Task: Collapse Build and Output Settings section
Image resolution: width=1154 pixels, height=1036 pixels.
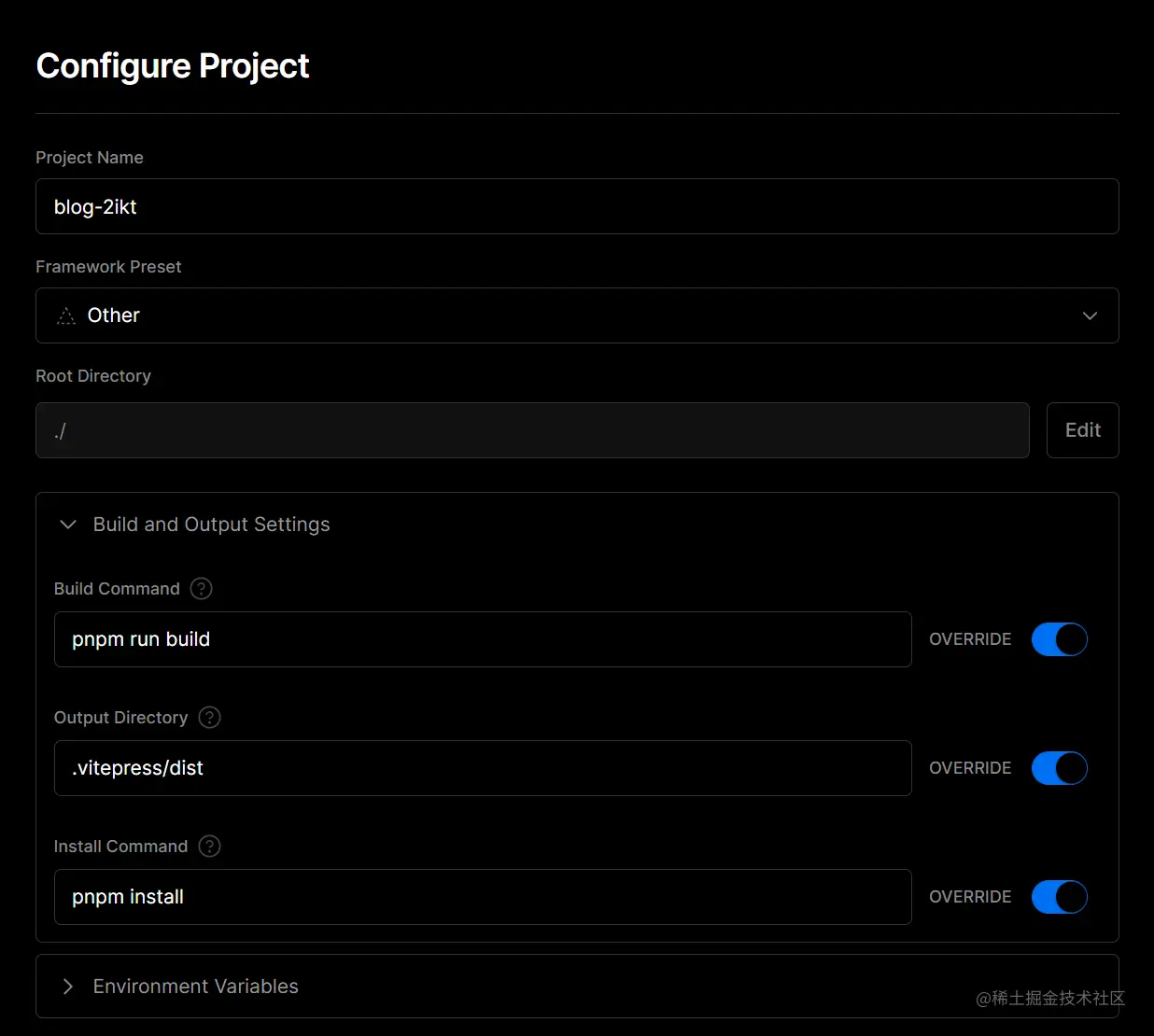Action: (68, 525)
